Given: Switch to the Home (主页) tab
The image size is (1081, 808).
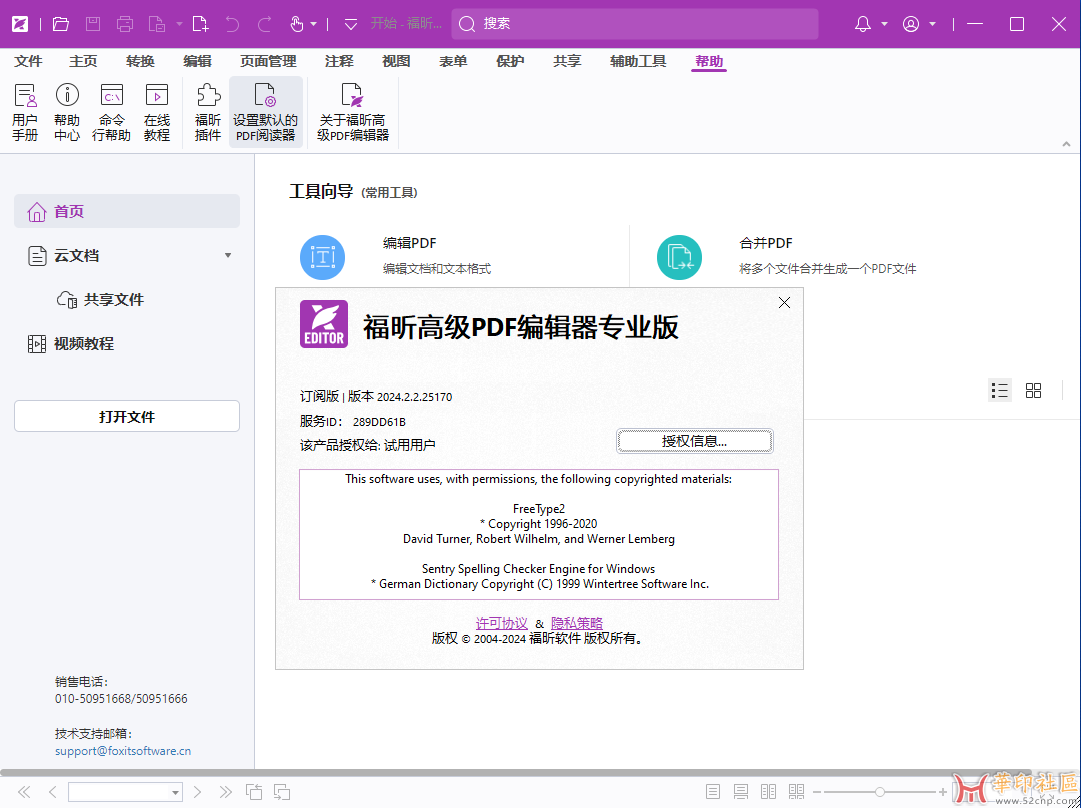Looking at the screenshot, I should (83, 61).
